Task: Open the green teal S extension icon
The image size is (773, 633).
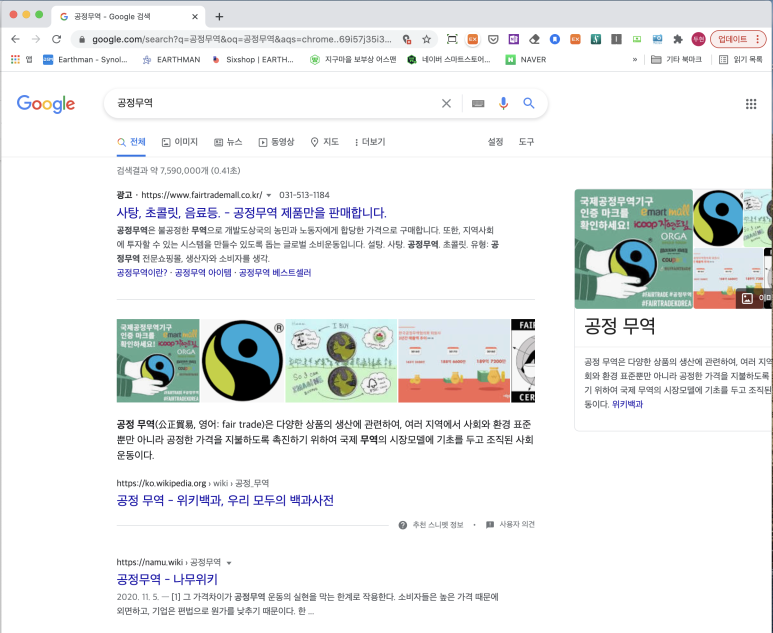Action: (596, 39)
